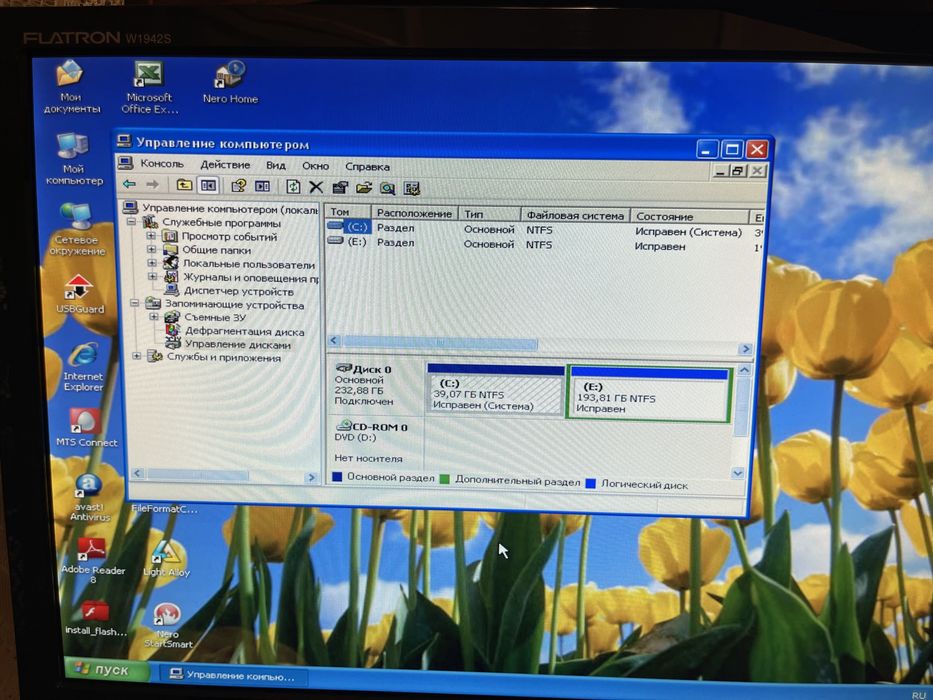The width and height of the screenshot is (933, 700).
Task: Click the last toolbar icon with checklist
Action: point(411,189)
